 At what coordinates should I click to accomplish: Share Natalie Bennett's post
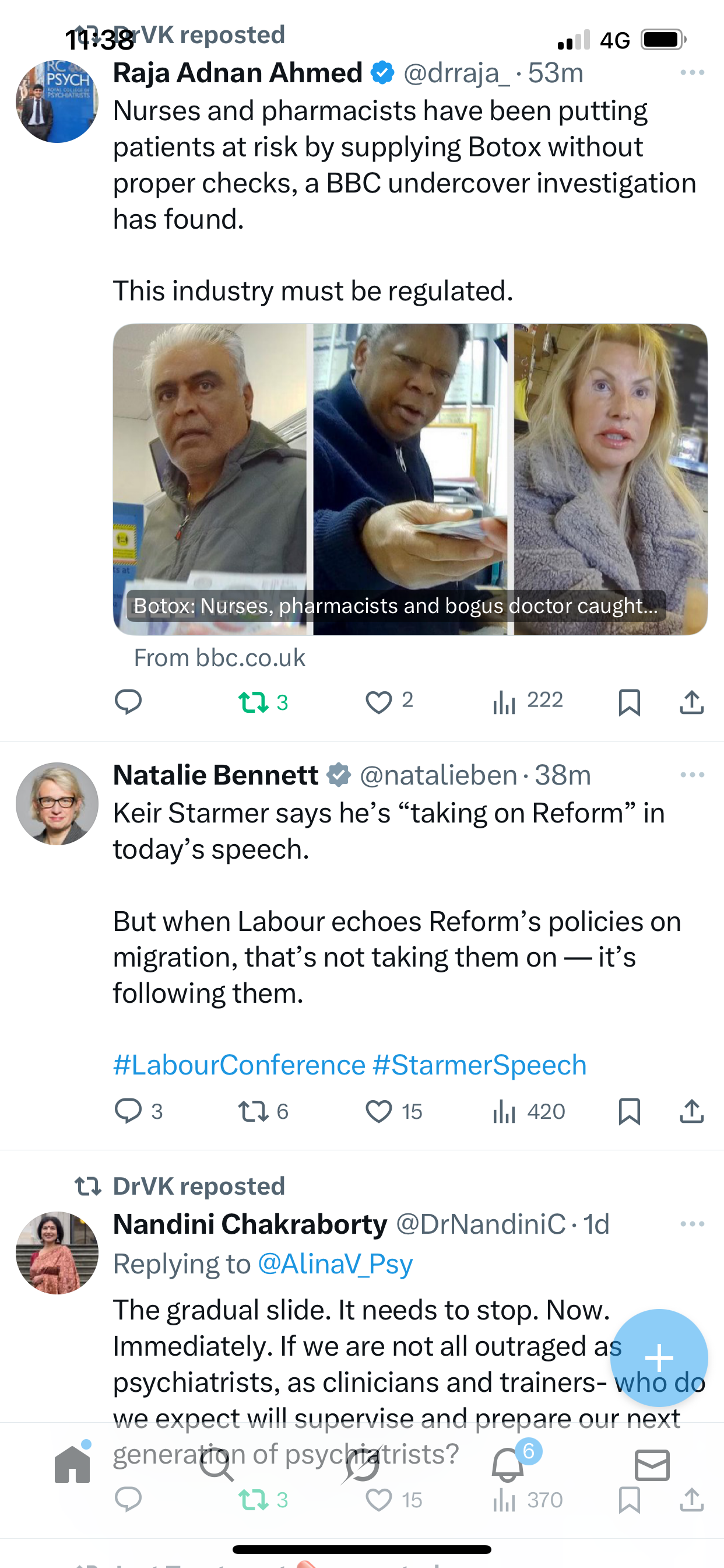click(692, 1111)
